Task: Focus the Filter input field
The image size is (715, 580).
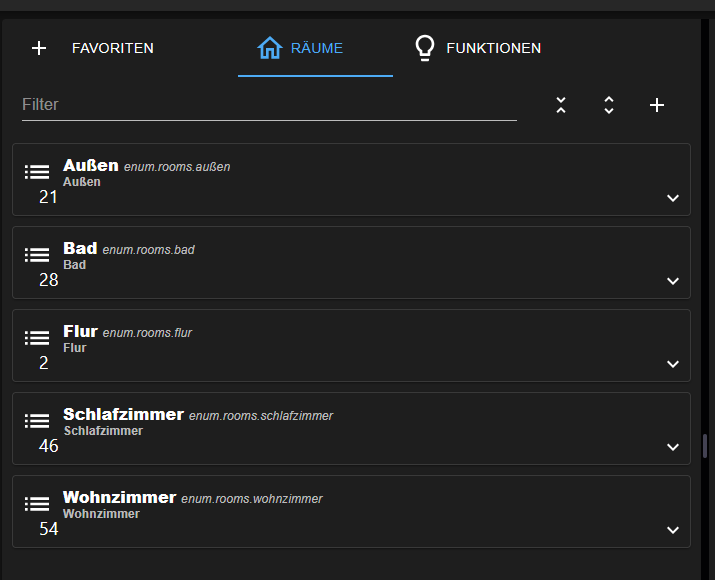Action: 268,104
